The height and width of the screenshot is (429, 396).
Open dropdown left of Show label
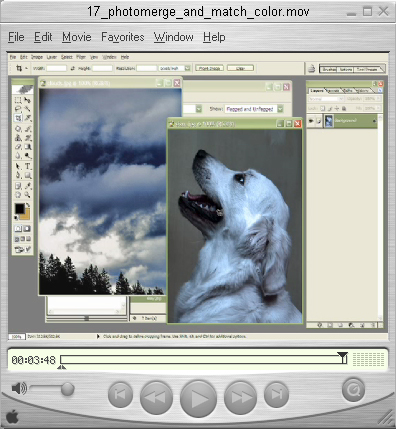(199, 109)
